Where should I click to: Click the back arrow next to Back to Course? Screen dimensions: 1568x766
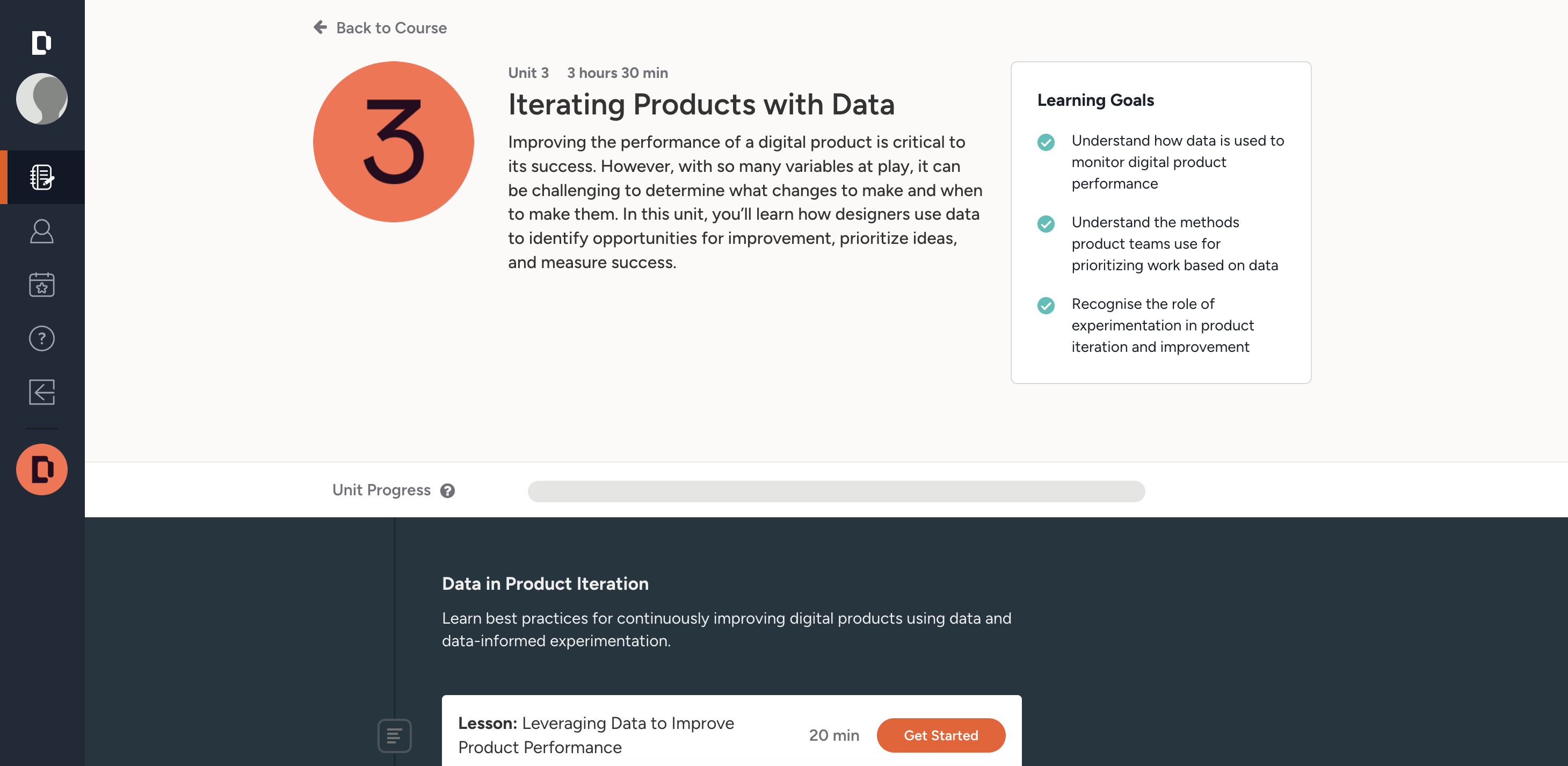tap(319, 27)
